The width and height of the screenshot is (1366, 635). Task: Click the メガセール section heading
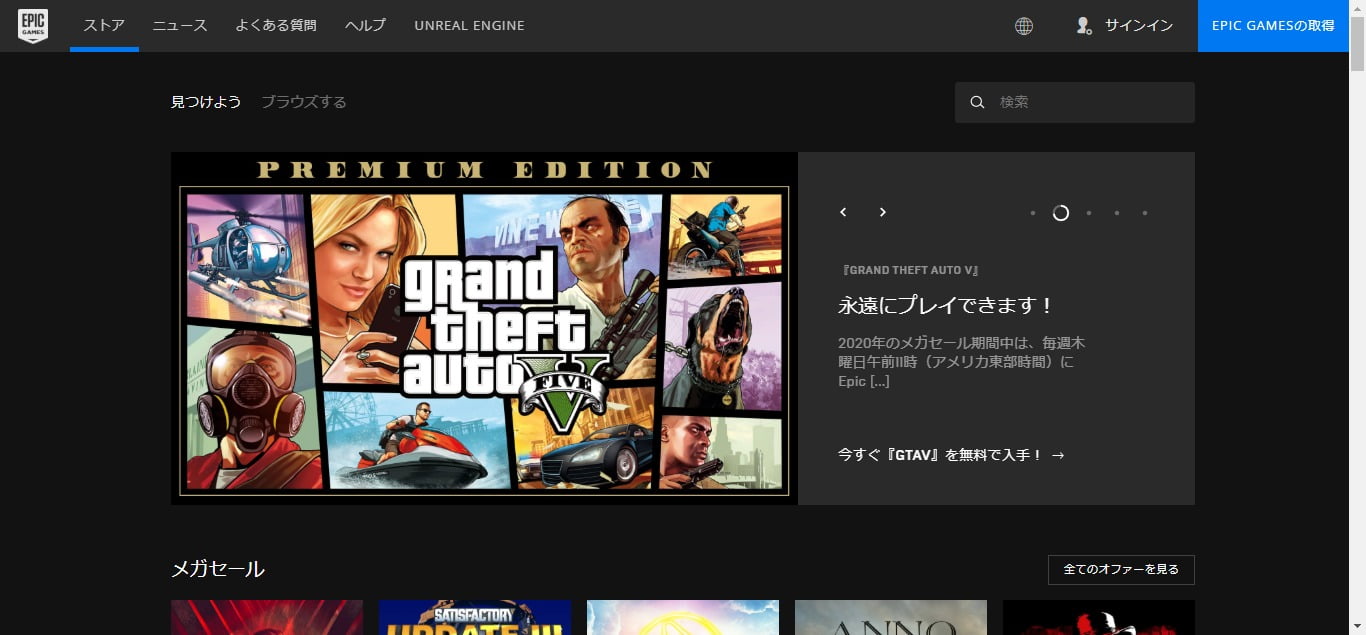pyautogui.click(x=218, y=570)
